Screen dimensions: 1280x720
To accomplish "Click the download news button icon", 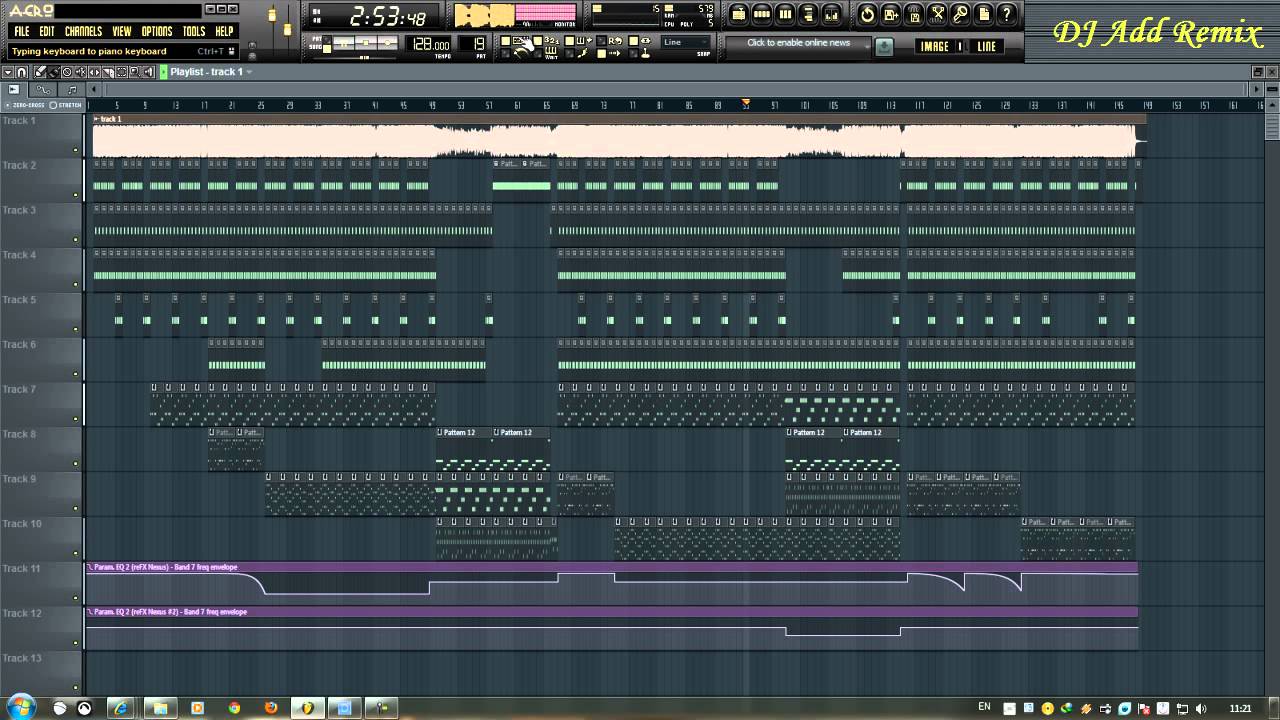I will point(884,46).
